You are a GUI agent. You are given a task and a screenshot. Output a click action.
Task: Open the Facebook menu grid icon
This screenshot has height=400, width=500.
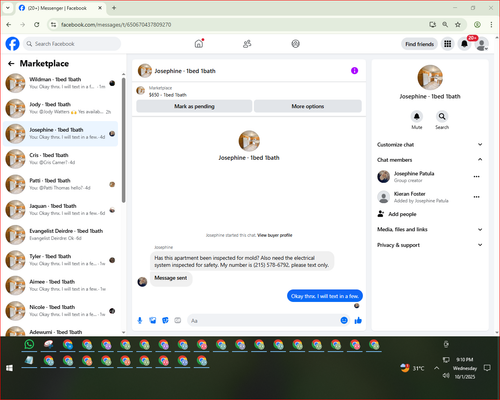(x=448, y=44)
